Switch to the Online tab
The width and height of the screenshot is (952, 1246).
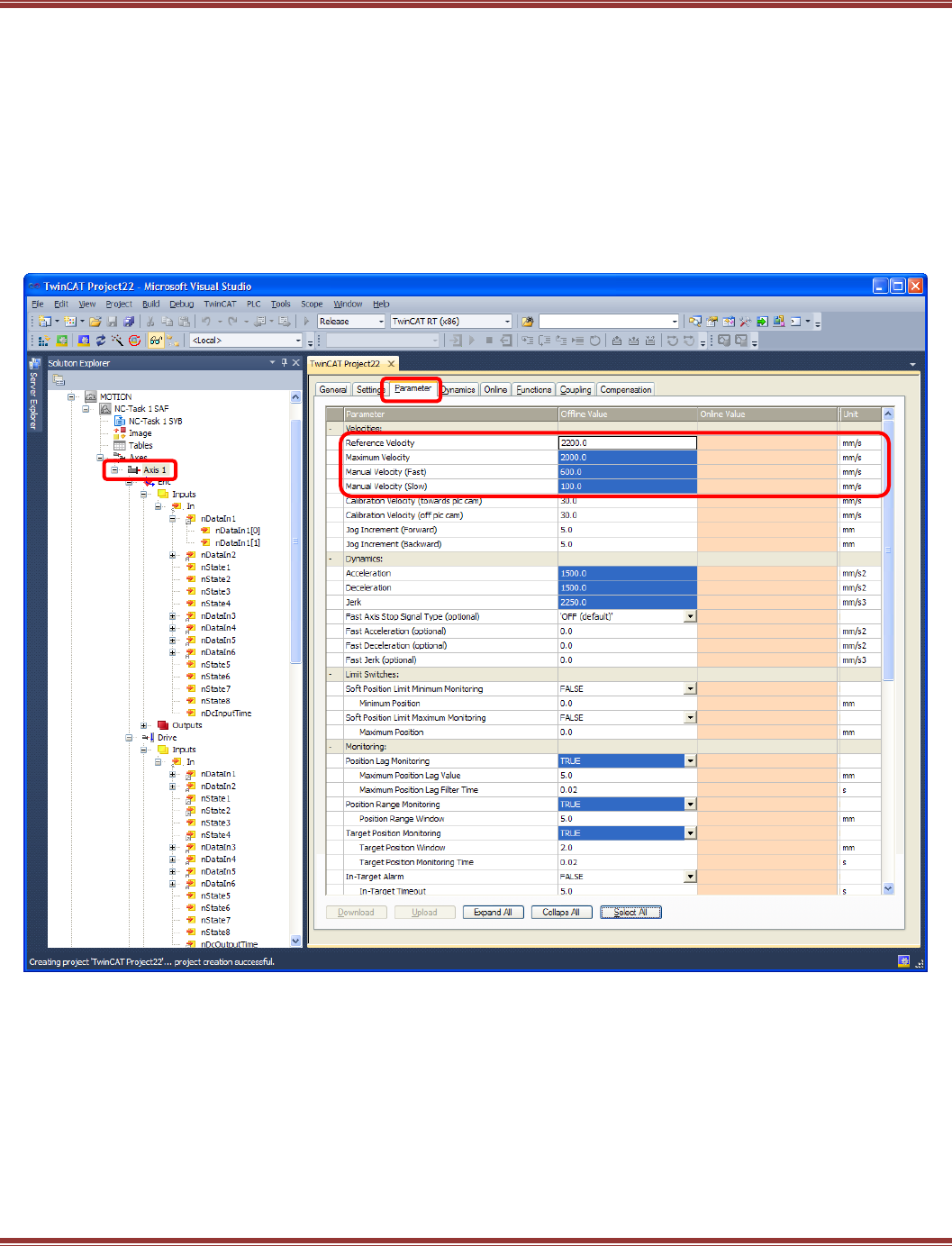495,390
